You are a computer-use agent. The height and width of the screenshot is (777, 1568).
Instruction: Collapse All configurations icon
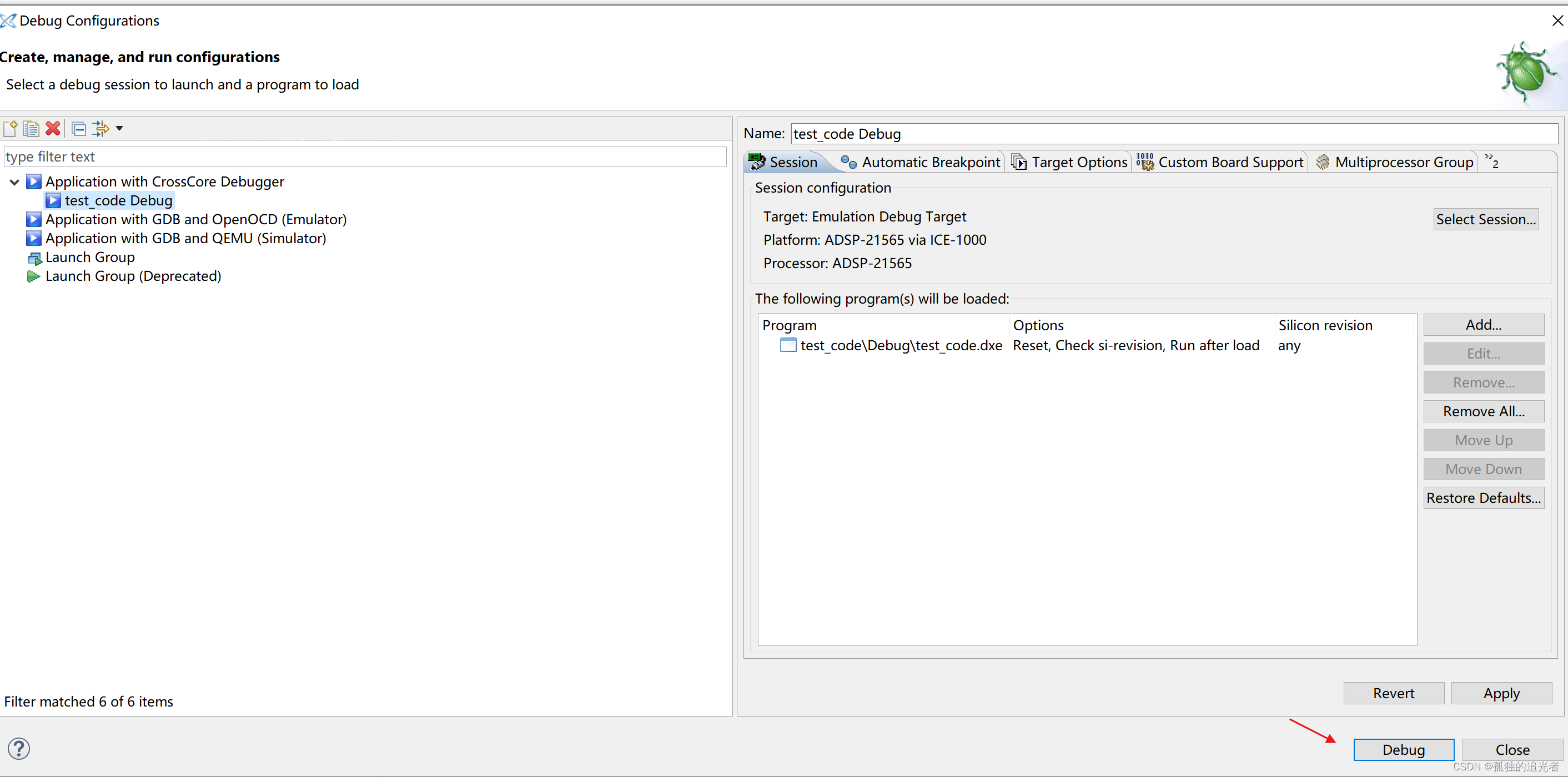coord(78,128)
